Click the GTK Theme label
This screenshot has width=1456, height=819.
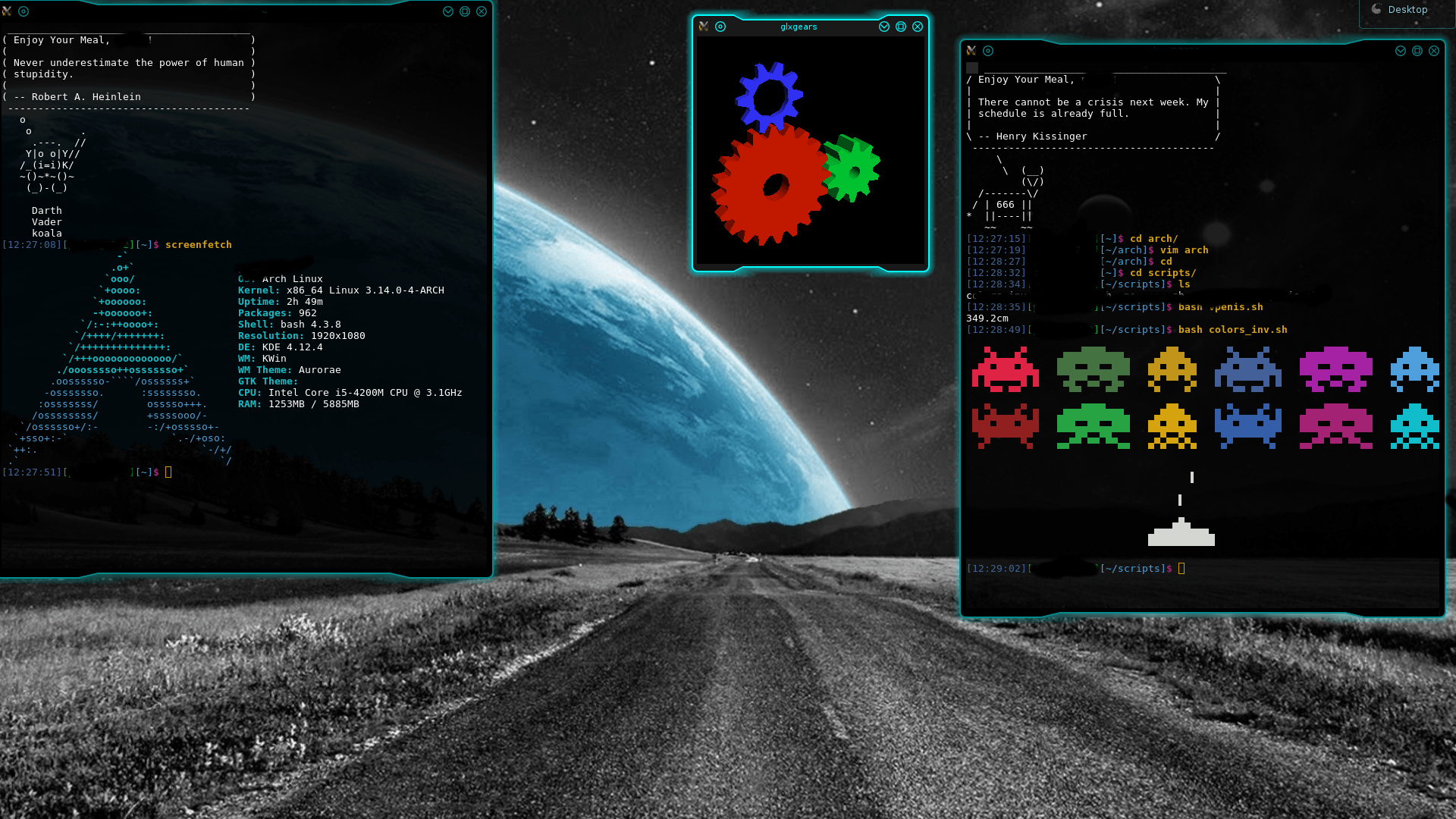coord(268,381)
